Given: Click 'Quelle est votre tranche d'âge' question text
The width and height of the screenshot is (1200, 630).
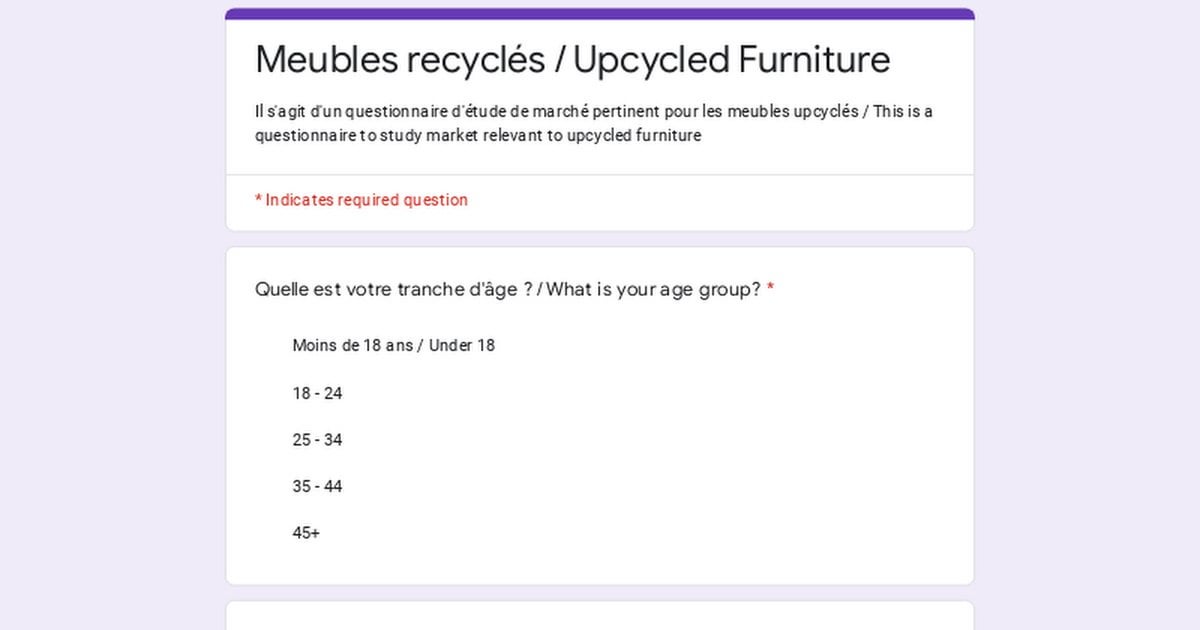Looking at the screenshot, I should [x=387, y=290].
